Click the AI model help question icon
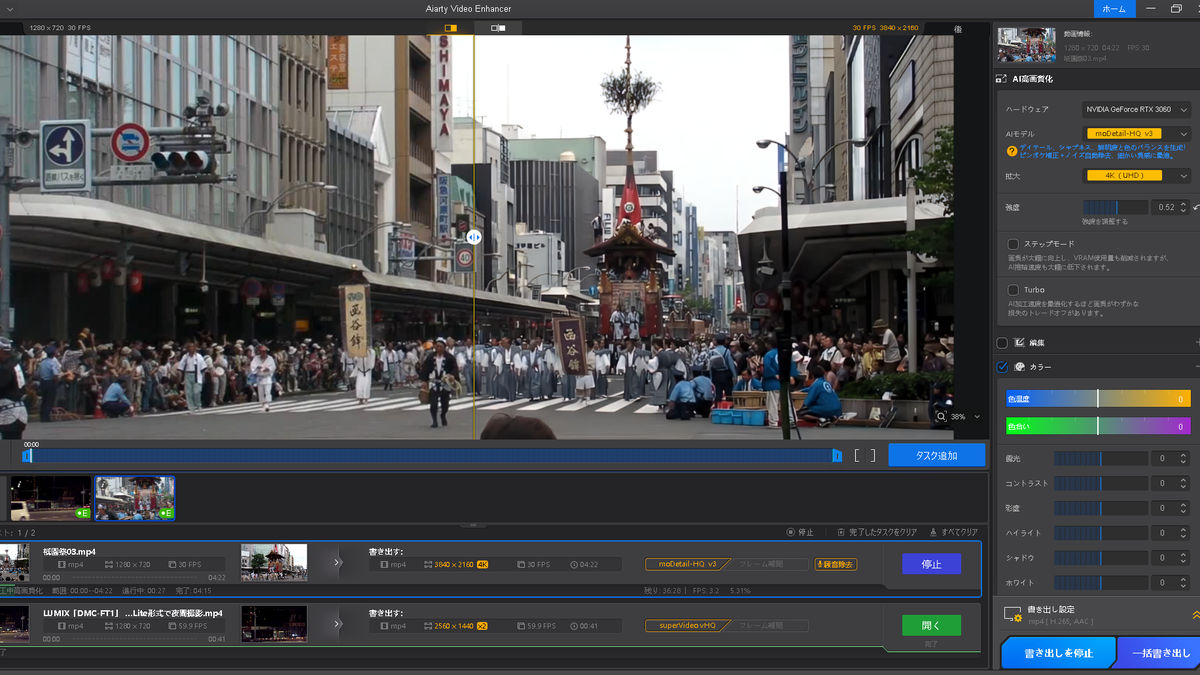The image size is (1200, 675). (1012, 151)
